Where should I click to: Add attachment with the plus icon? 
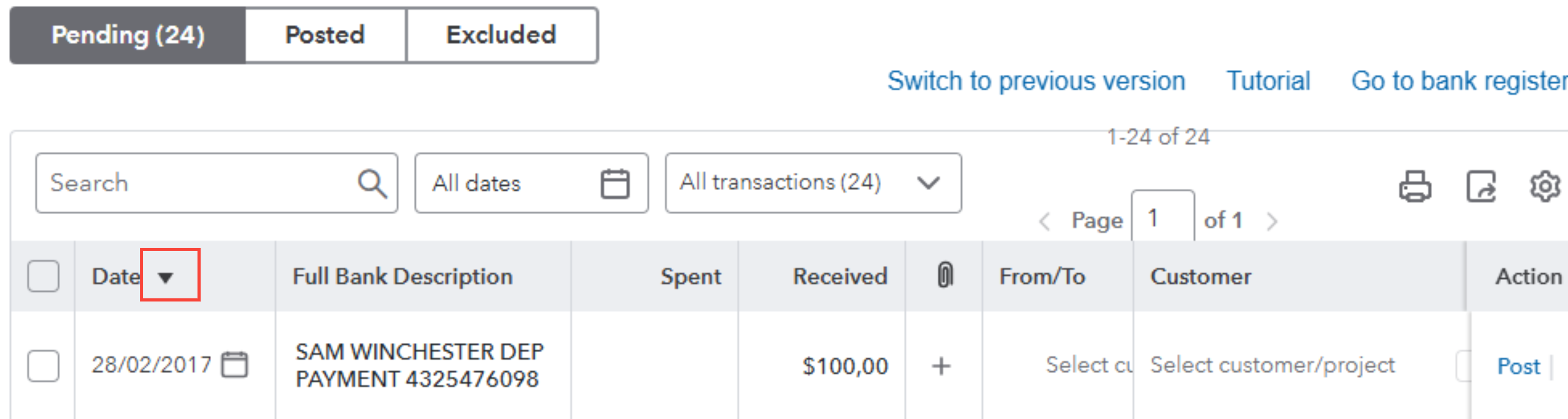pyautogui.click(x=941, y=366)
